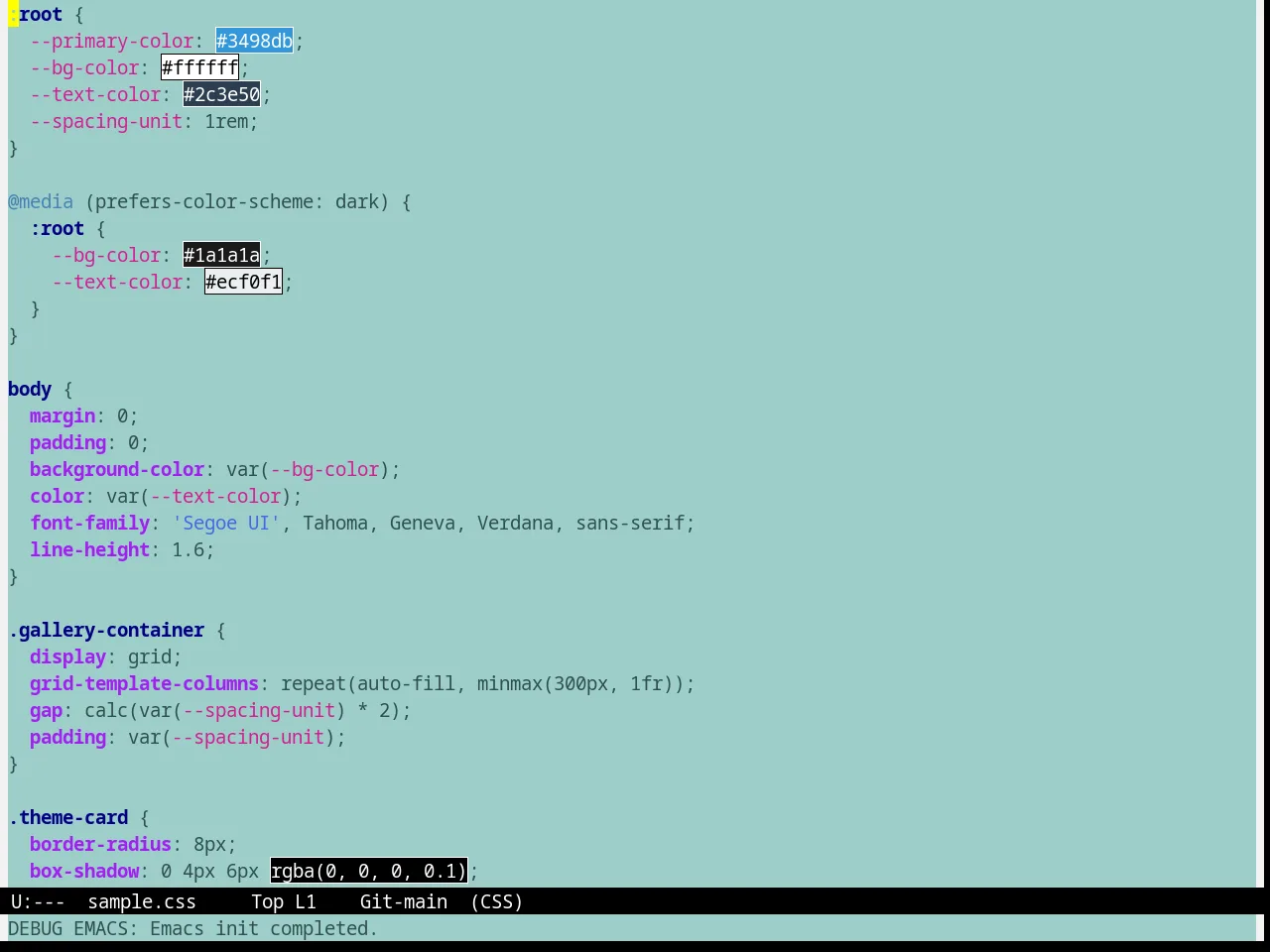Click the '--spacing-unit' declaration name at top
This screenshot has width=1270, height=952.
[106, 121]
